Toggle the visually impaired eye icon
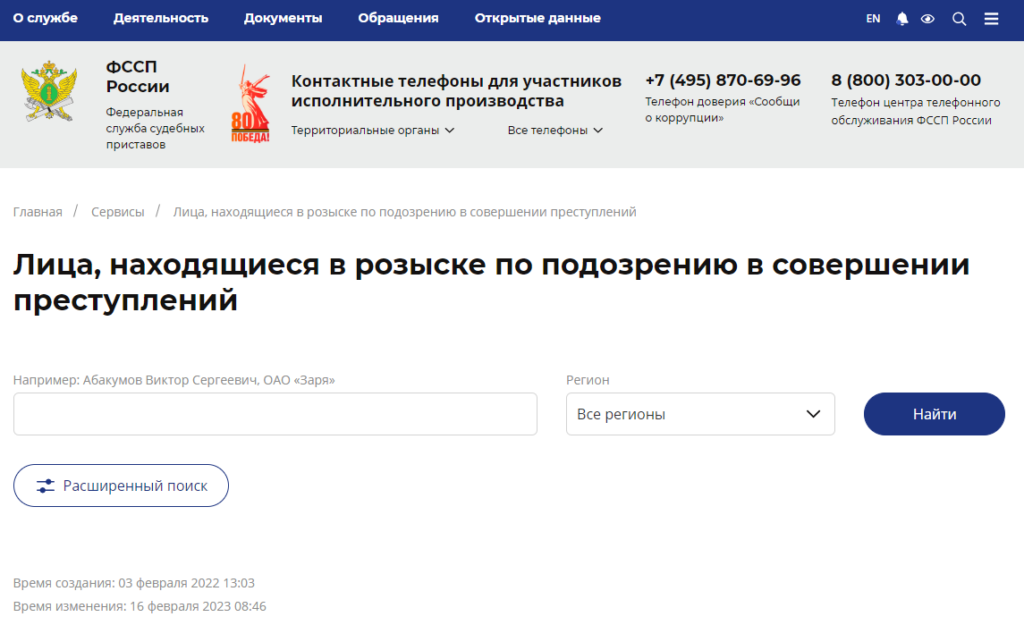Image resolution: width=1024 pixels, height=625 pixels. tap(927, 19)
